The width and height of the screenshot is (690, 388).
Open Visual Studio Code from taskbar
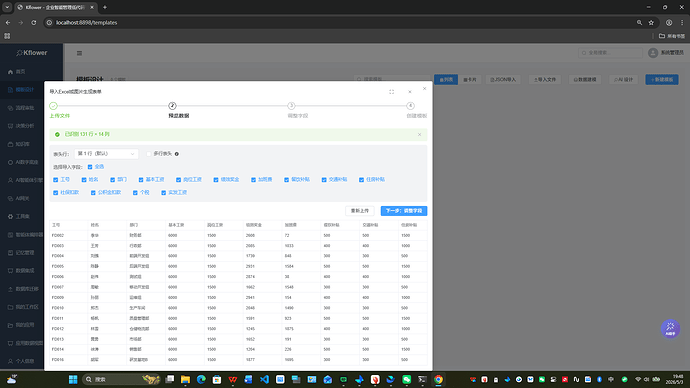pyautogui.click(x=264, y=379)
